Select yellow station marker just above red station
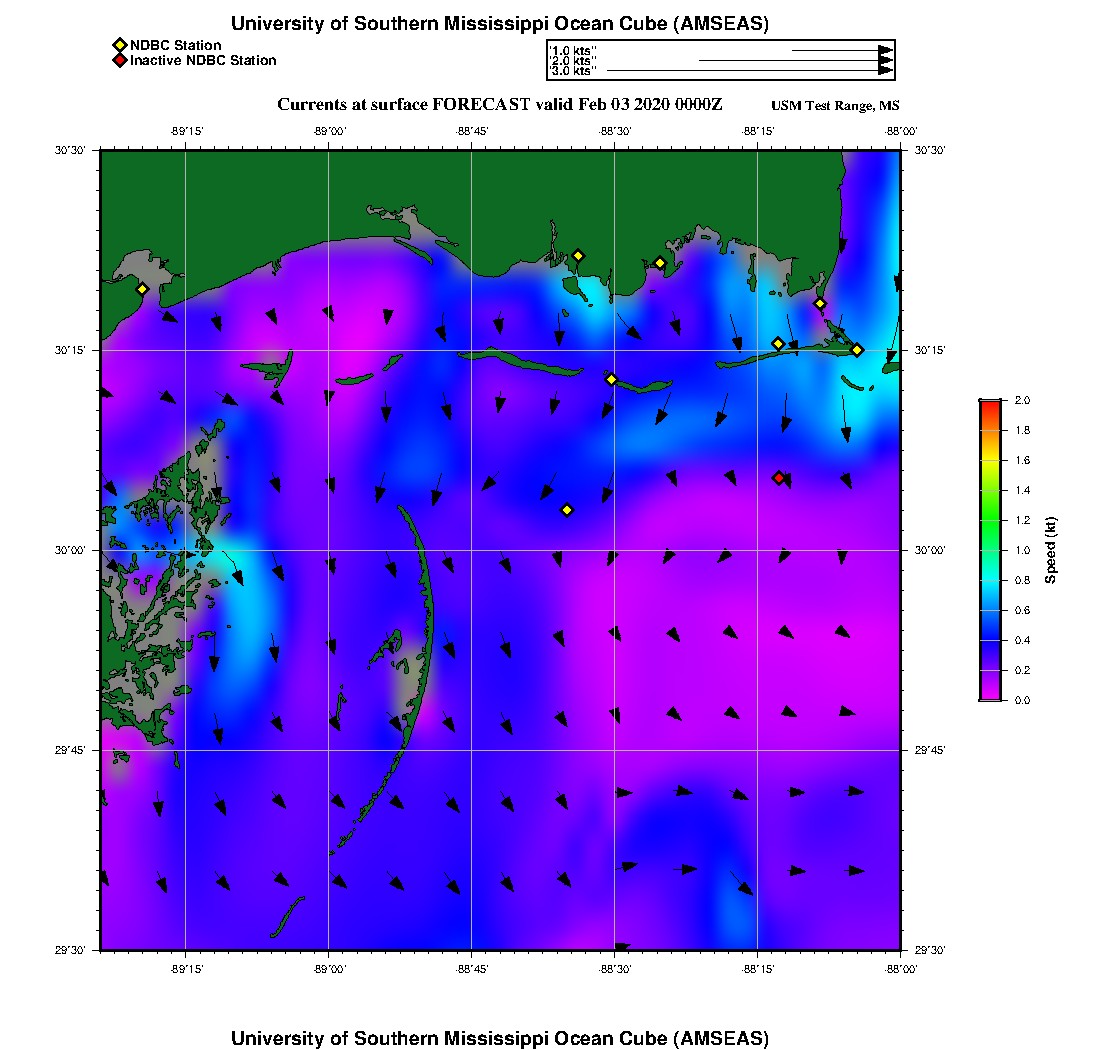The width and height of the screenshot is (1100, 1050). click(x=778, y=344)
